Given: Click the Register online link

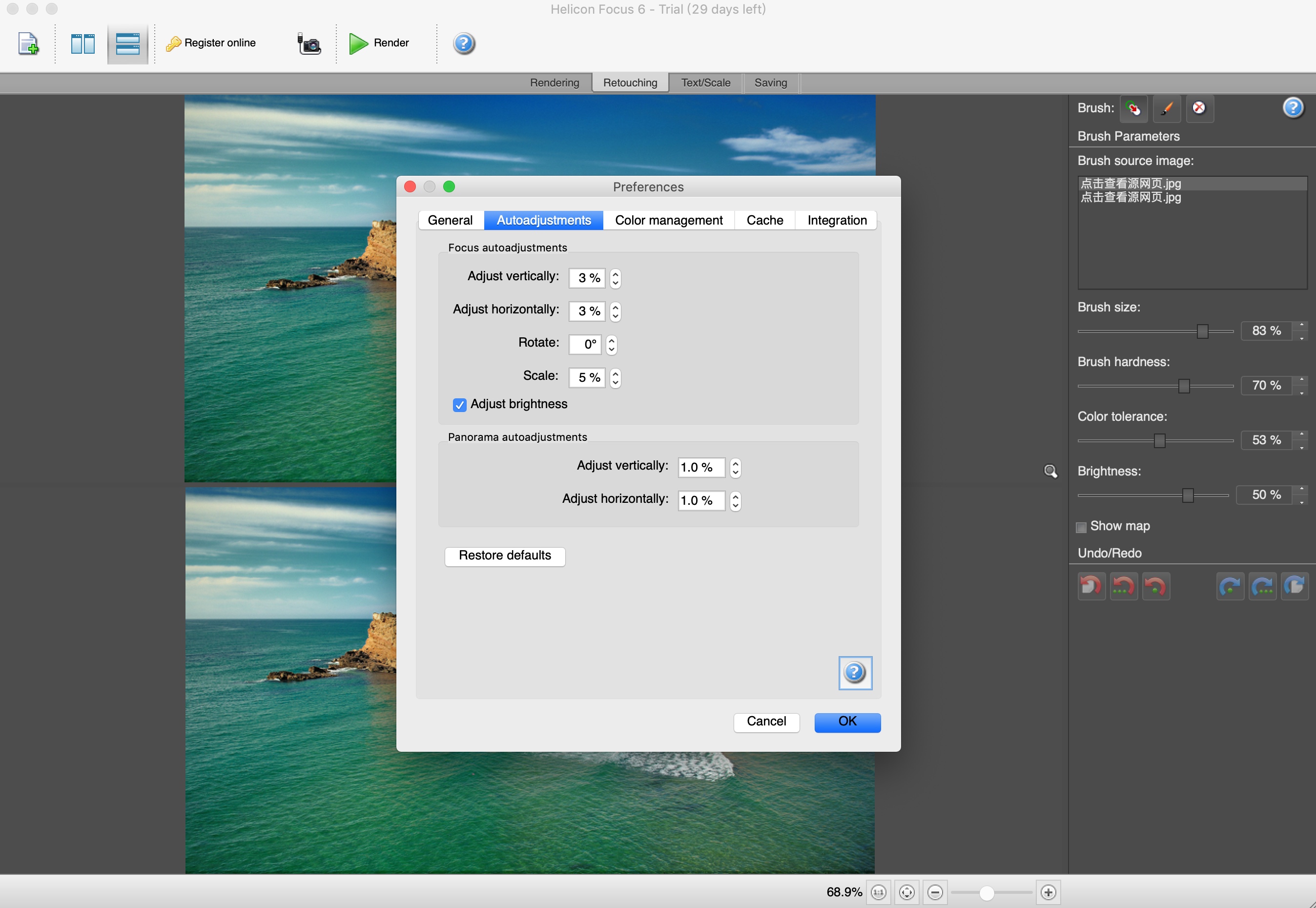Looking at the screenshot, I should (x=220, y=42).
